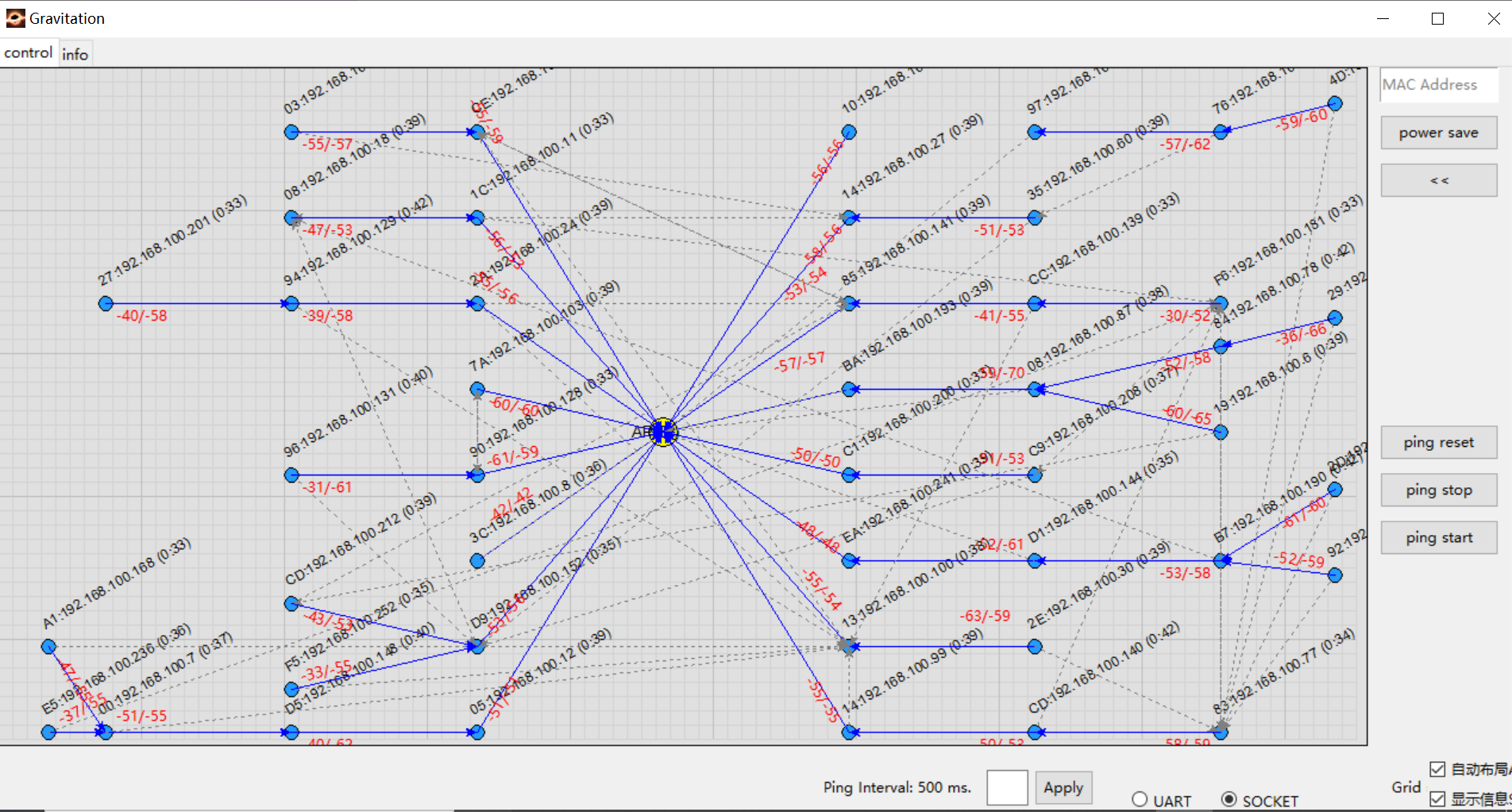Click node 27:192.168.100.201

(x=106, y=303)
